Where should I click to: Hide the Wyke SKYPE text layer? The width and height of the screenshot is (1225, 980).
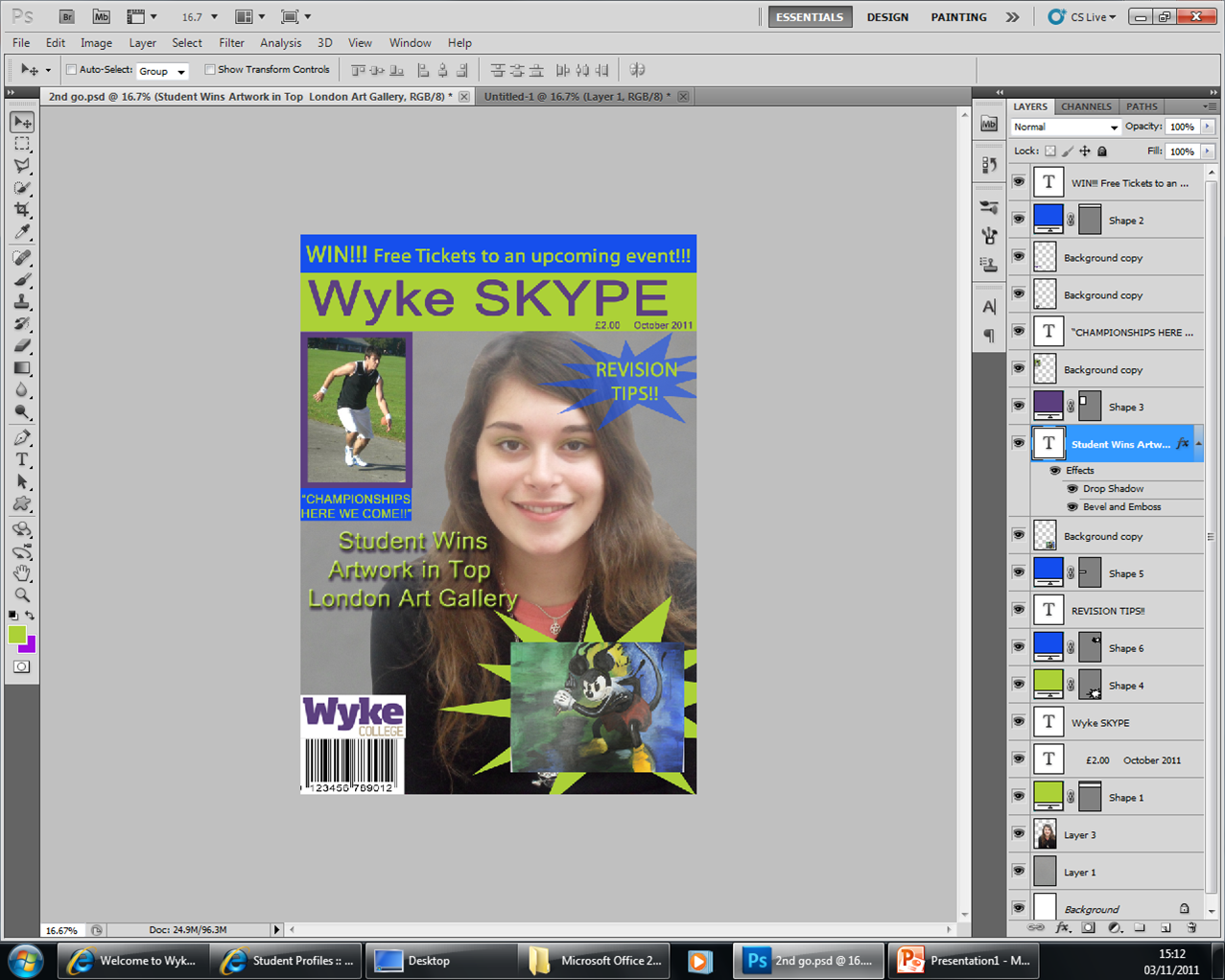tap(1019, 721)
